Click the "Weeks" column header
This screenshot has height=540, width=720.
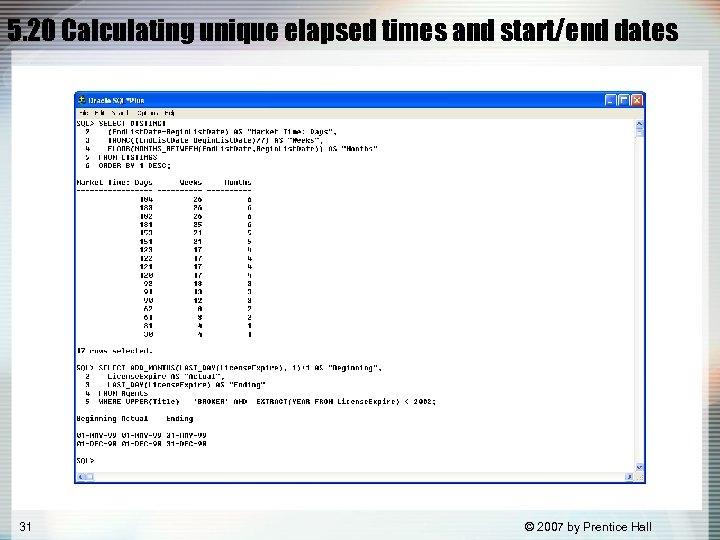191,183
